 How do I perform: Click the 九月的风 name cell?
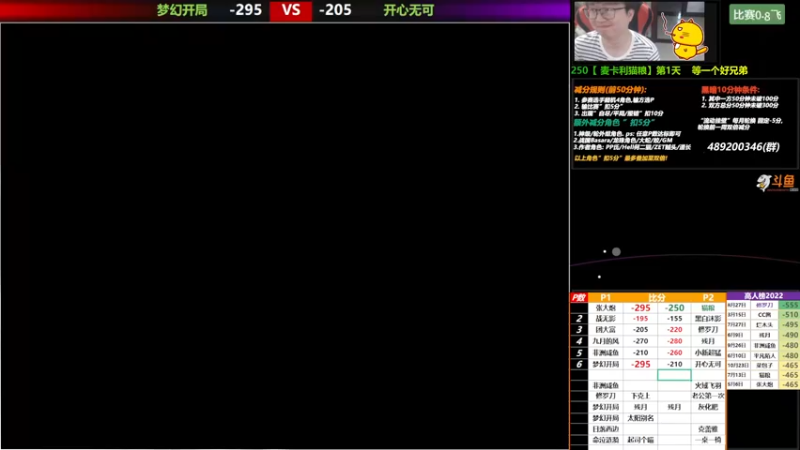click(606, 341)
